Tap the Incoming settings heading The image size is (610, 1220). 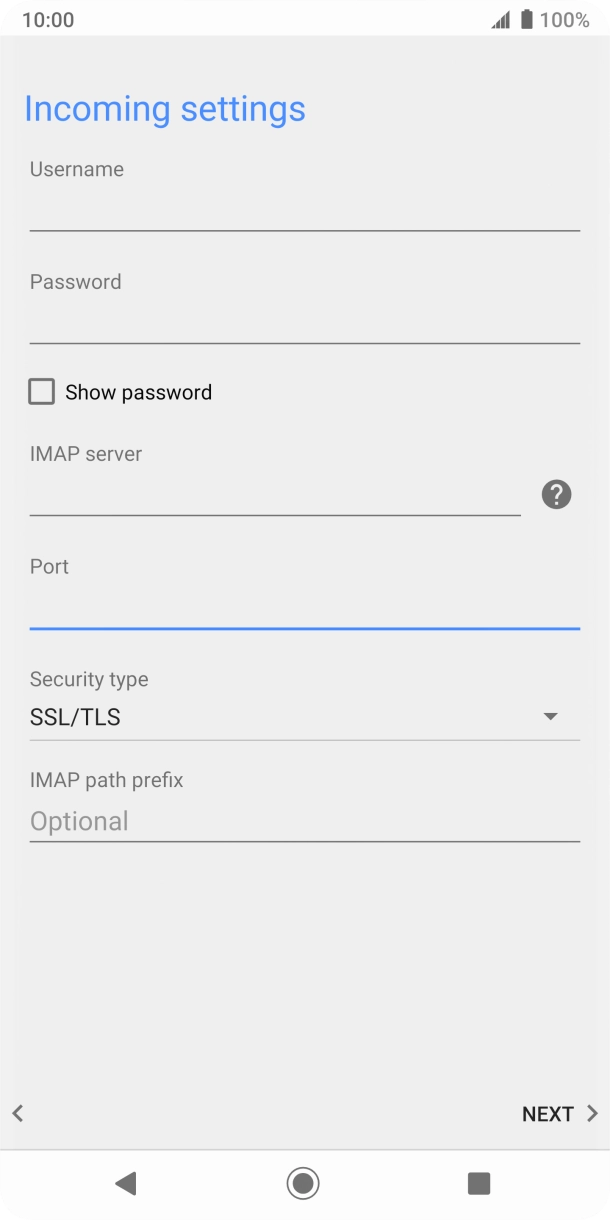[x=165, y=108]
